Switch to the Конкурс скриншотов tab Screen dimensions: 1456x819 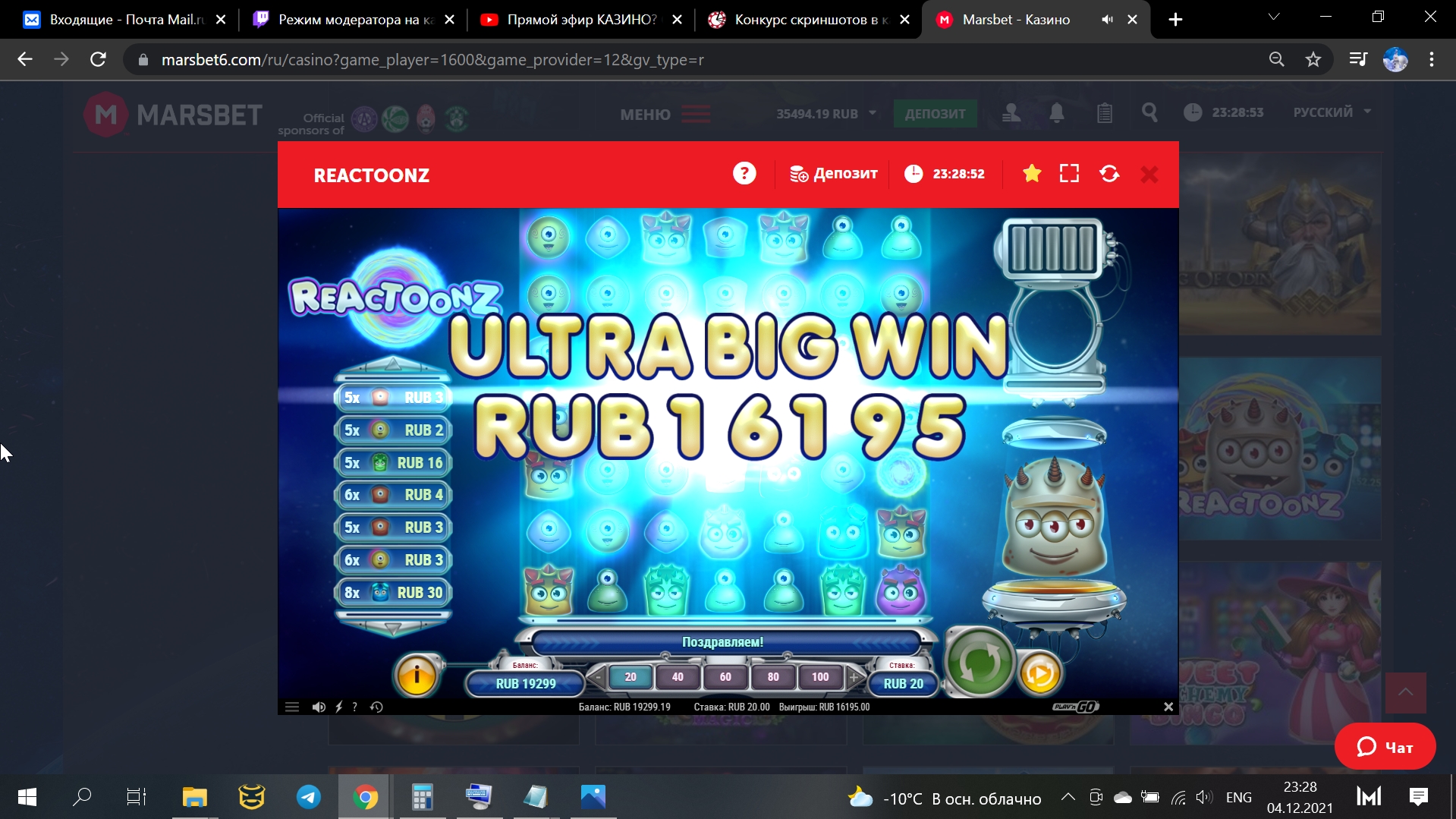799,20
